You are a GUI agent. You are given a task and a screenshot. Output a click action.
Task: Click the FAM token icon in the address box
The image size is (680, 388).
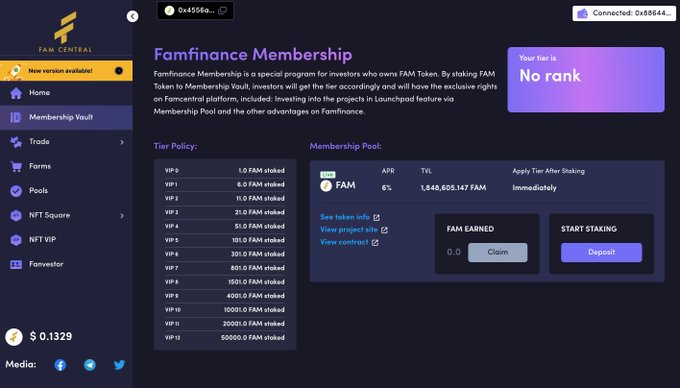pos(169,10)
